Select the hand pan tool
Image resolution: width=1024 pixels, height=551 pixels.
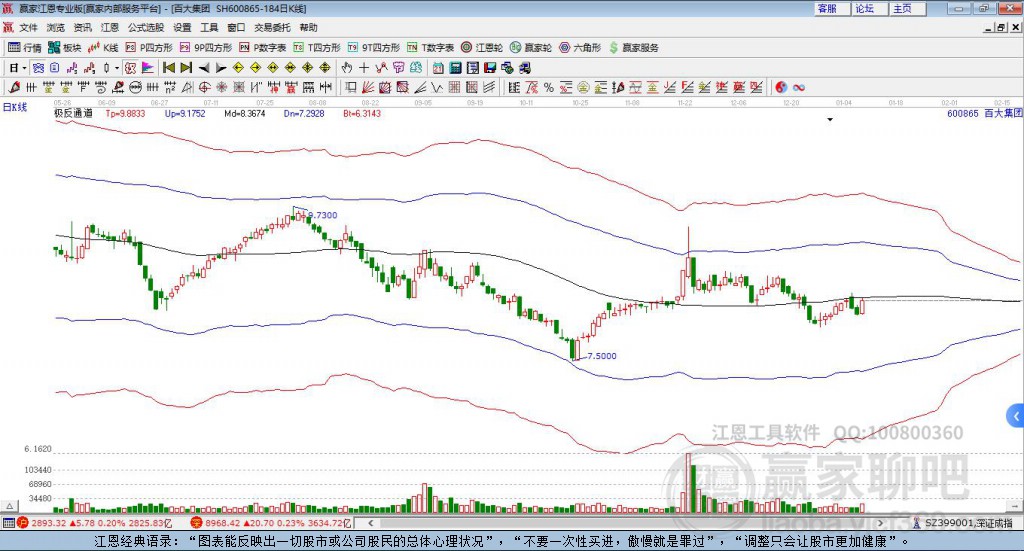click(x=347, y=68)
